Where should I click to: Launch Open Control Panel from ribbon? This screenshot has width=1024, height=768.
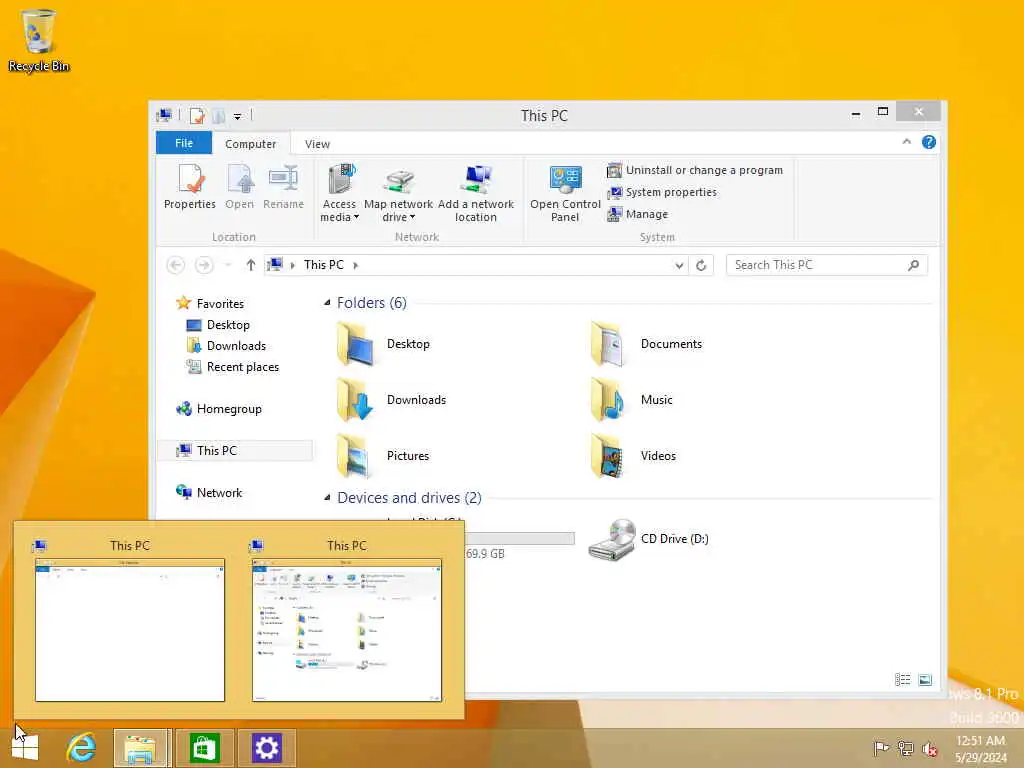point(565,193)
